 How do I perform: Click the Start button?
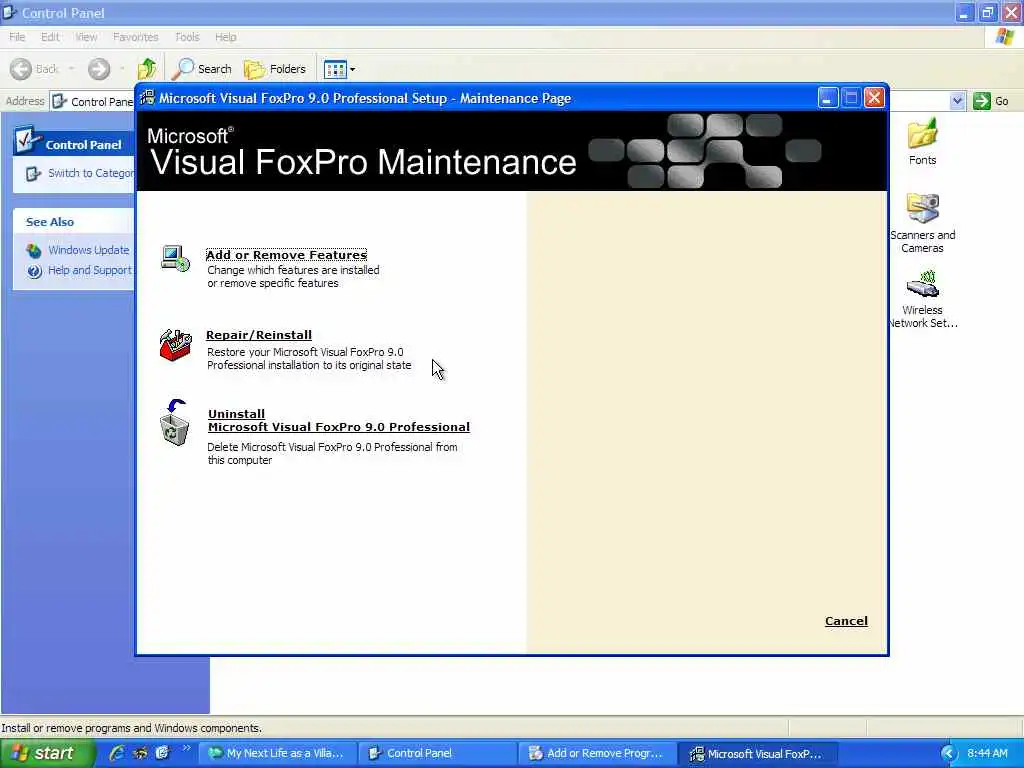coord(46,754)
